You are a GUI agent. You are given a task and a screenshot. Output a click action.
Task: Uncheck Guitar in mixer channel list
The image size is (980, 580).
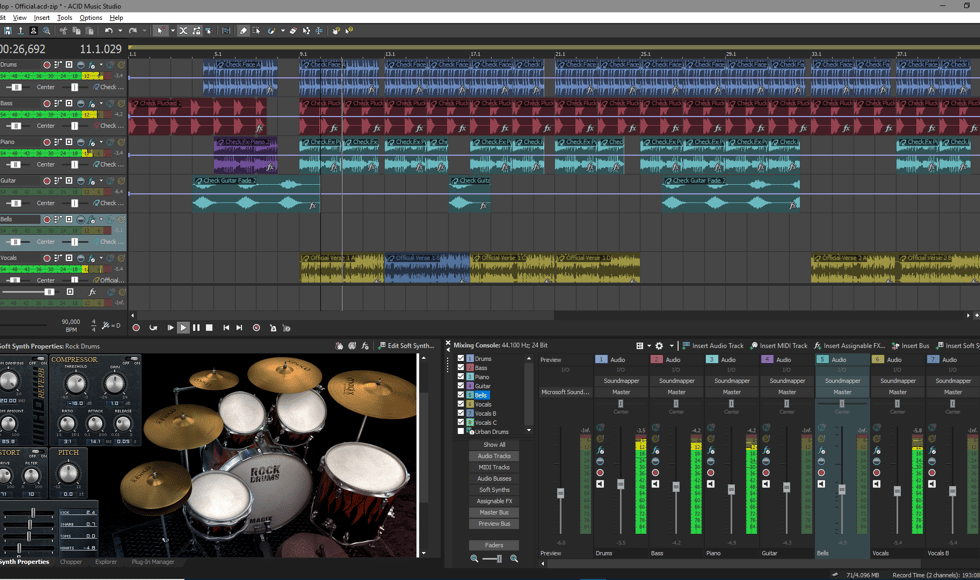(461, 386)
